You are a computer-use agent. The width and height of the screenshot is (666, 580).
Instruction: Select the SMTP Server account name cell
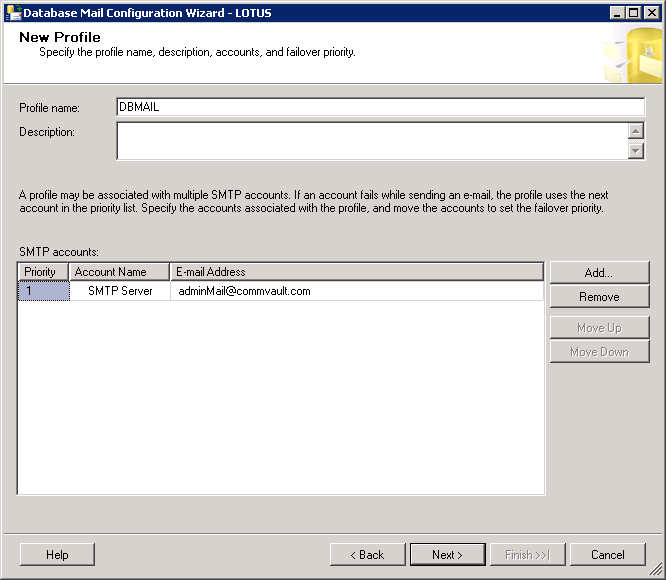120,291
